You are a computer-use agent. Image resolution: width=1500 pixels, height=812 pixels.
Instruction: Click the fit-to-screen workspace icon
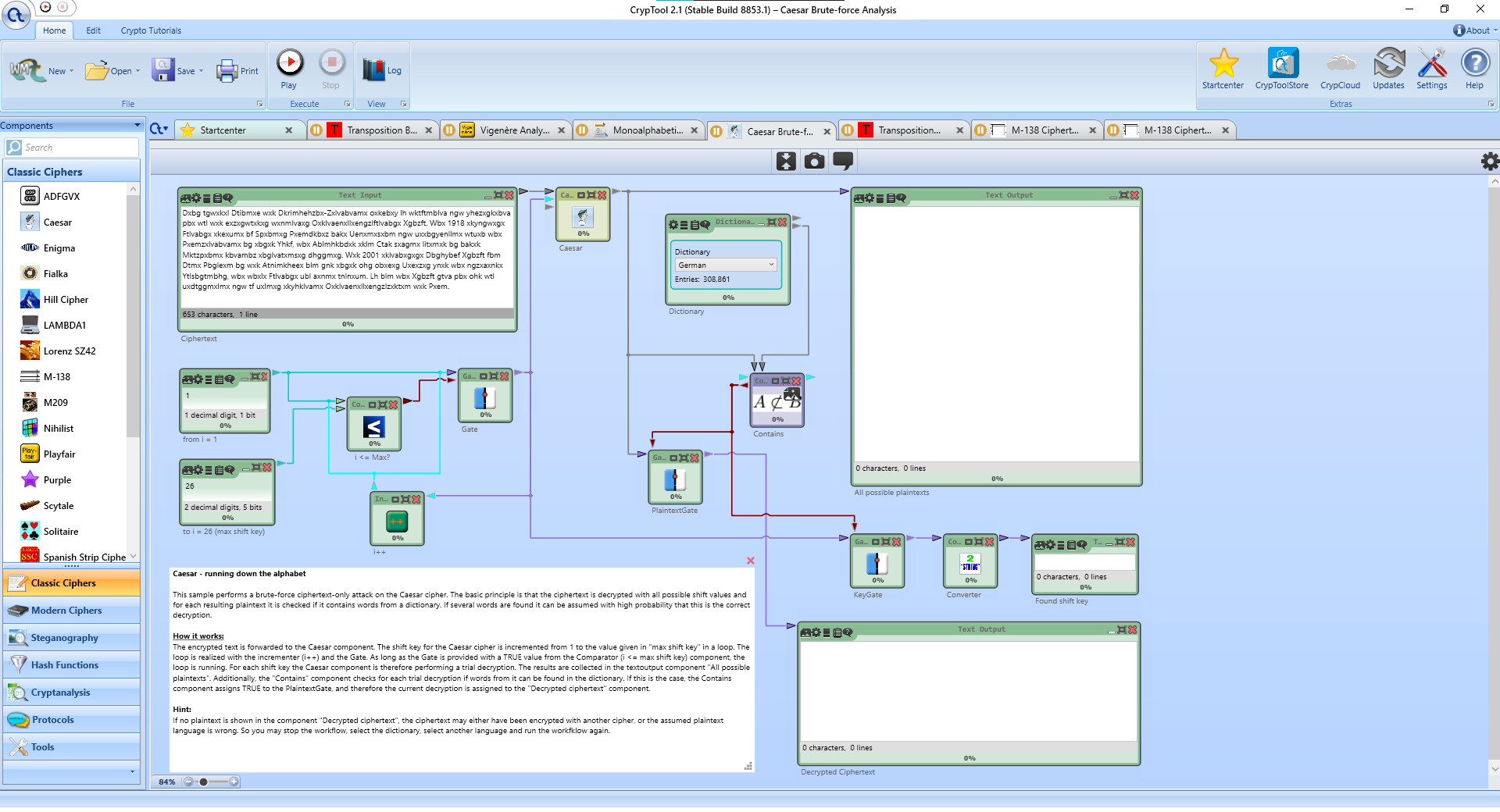[x=786, y=161]
